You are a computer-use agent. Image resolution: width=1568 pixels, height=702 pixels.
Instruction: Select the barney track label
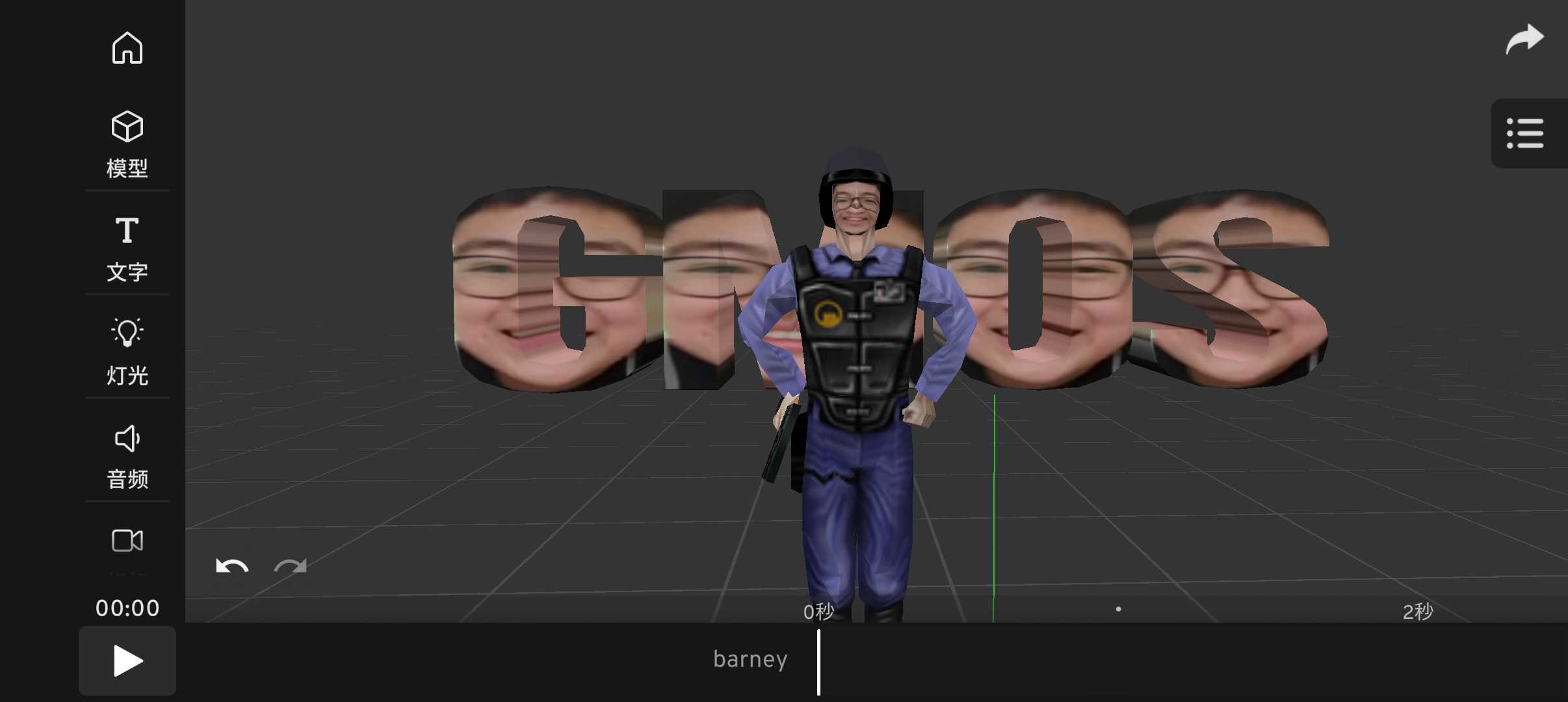[x=750, y=659]
